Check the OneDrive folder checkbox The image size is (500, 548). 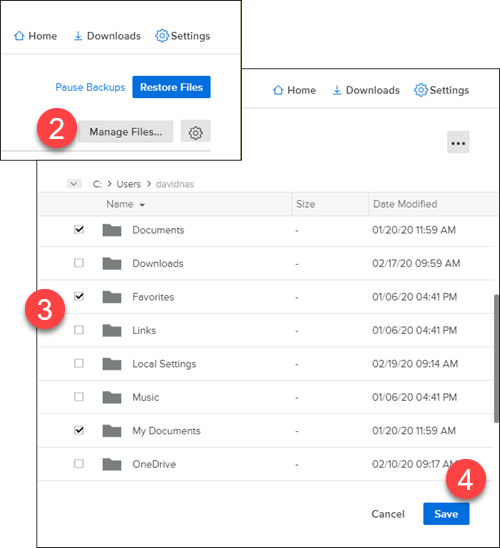(79, 464)
